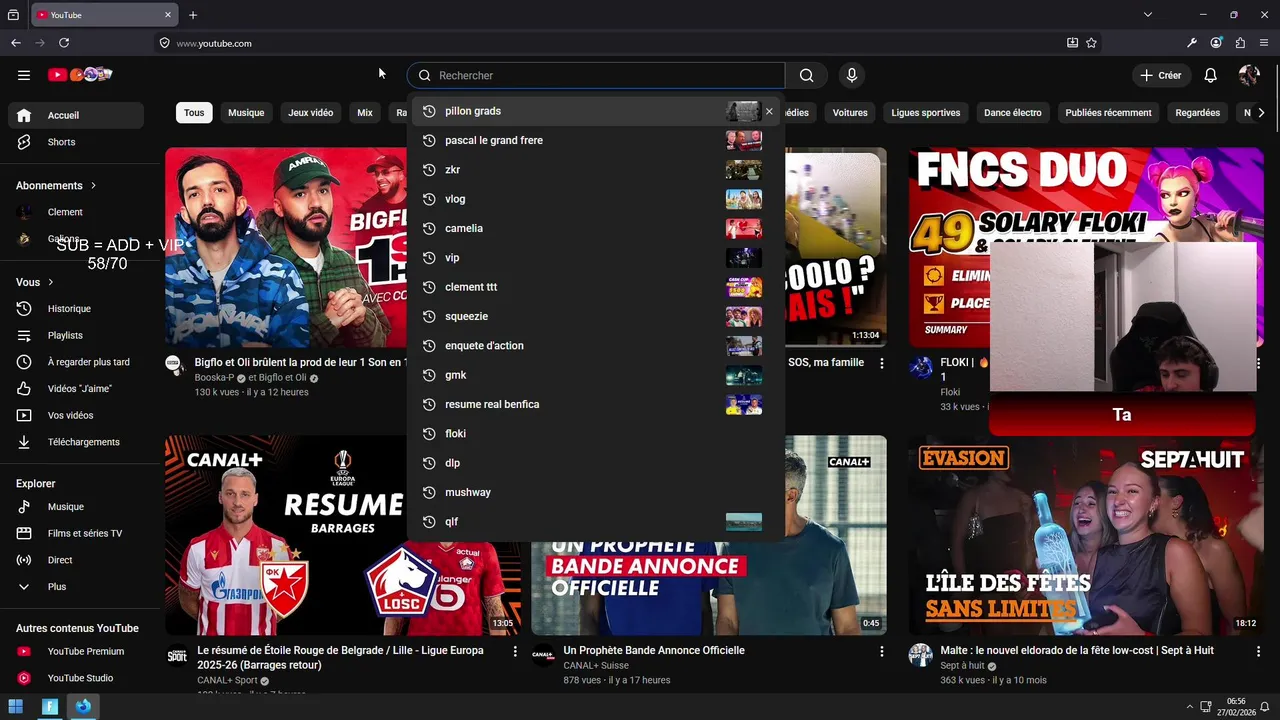
Task: Focus the Rechercher search field
Action: [596, 75]
